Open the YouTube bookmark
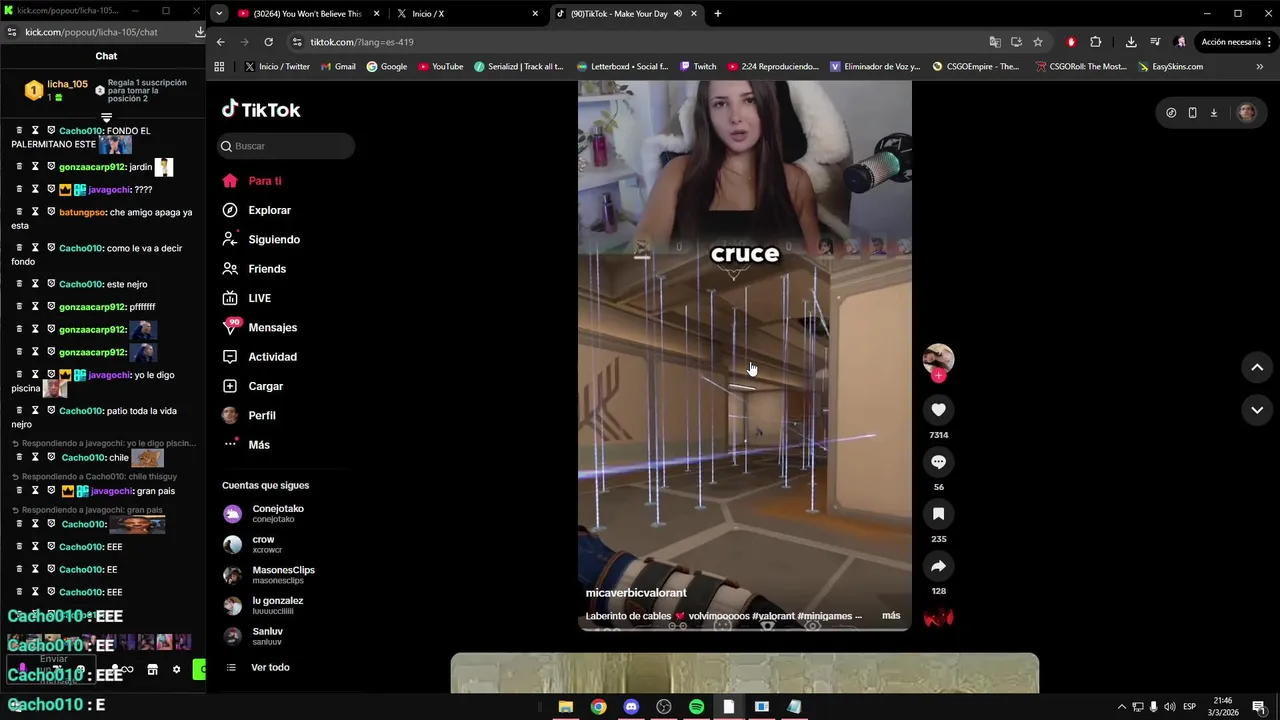 [x=441, y=67]
